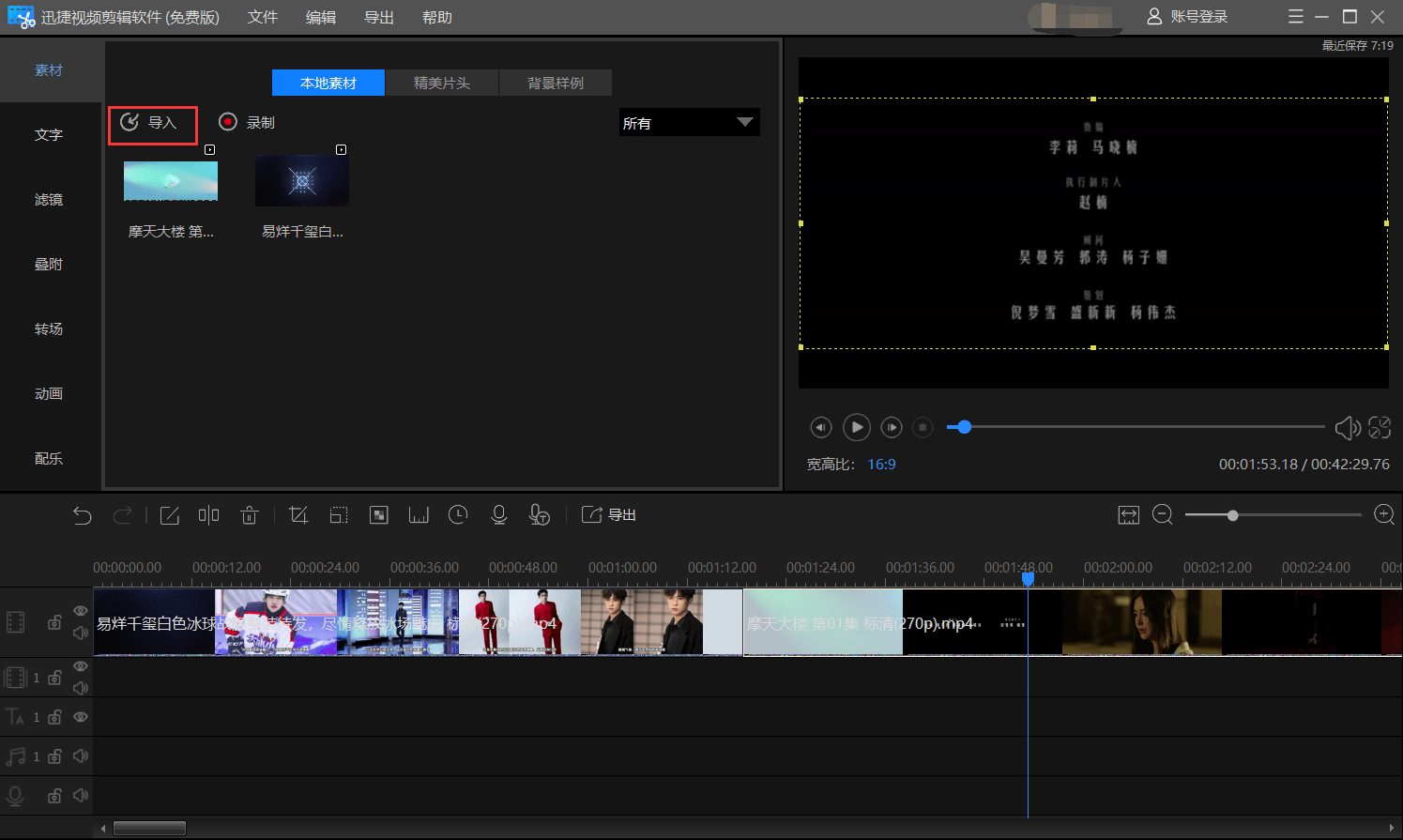1403x840 pixels.
Task: Change the 16:9 aspect ratio
Action: click(x=881, y=465)
